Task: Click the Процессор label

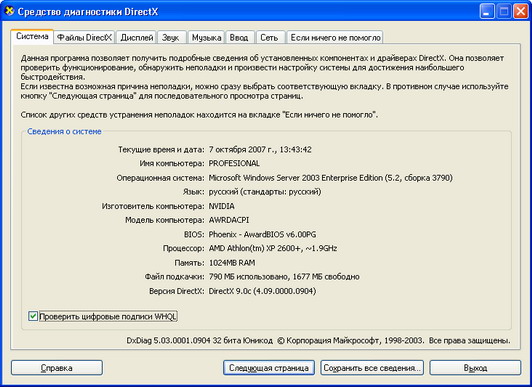Action: point(184,249)
